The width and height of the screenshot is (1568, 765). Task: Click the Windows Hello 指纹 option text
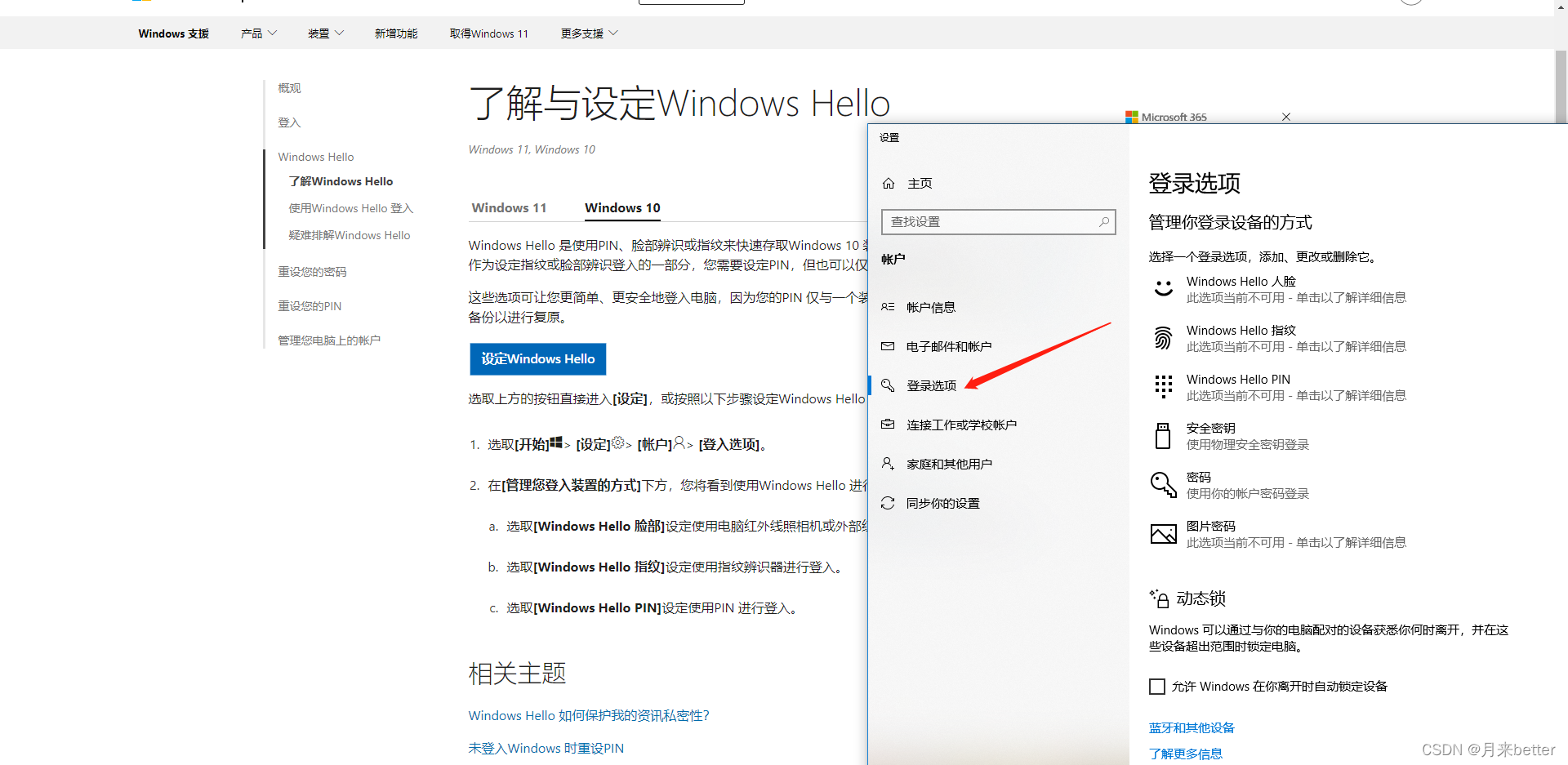point(1241,331)
